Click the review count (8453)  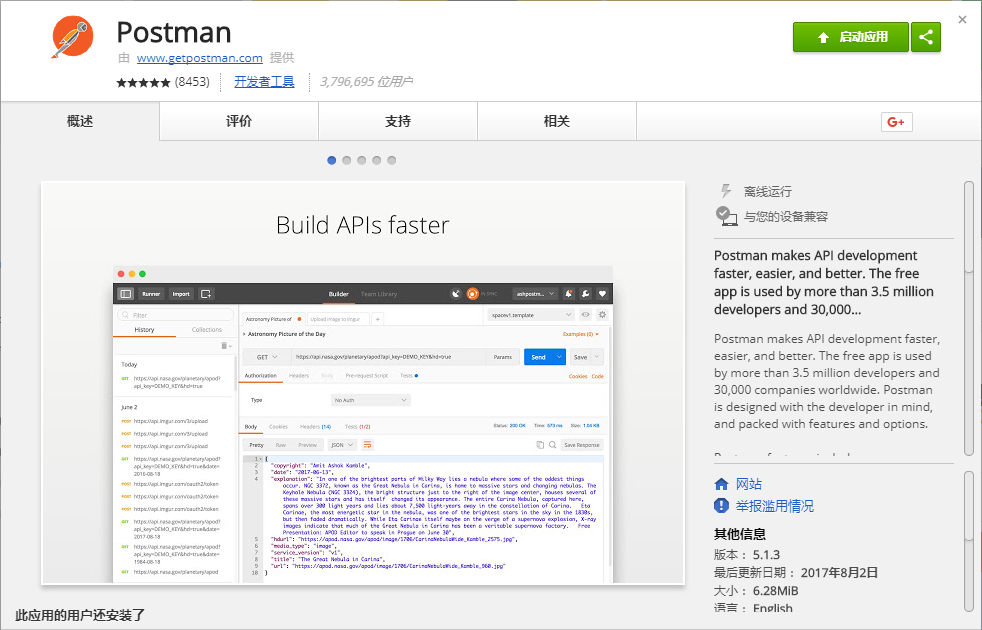coord(192,82)
